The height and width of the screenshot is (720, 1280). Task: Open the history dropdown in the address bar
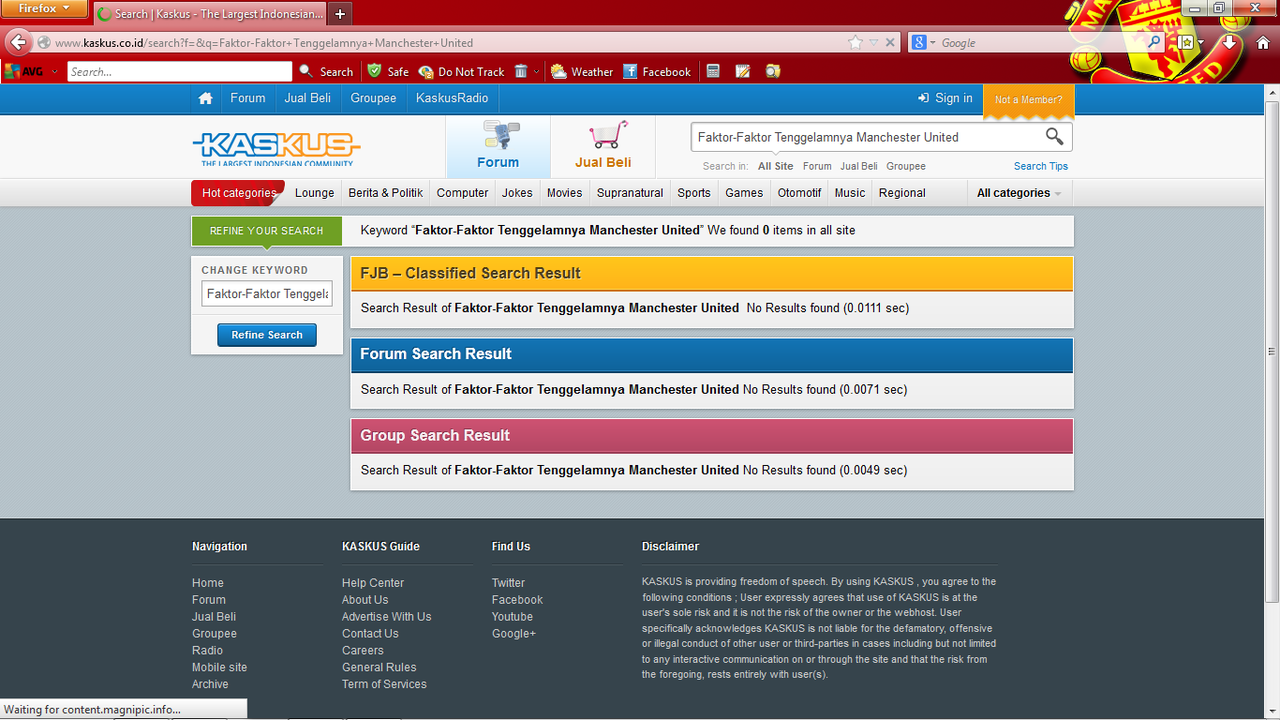[873, 42]
